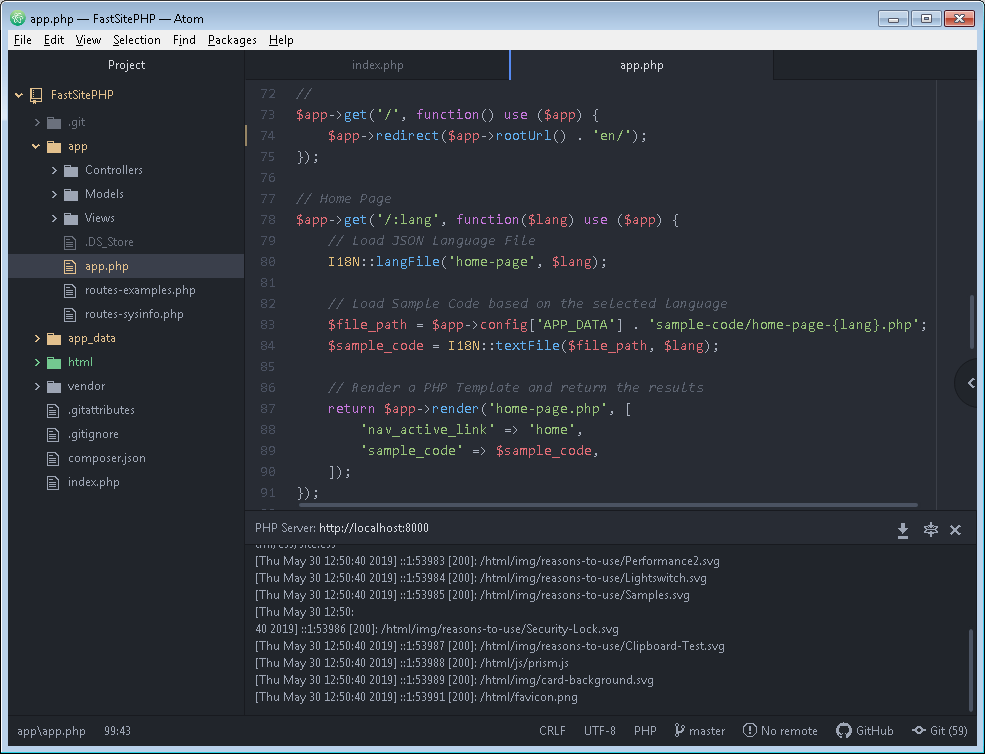Switch to the index.php tab
The height and width of the screenshot is (754, 985).
pos(377,65)
